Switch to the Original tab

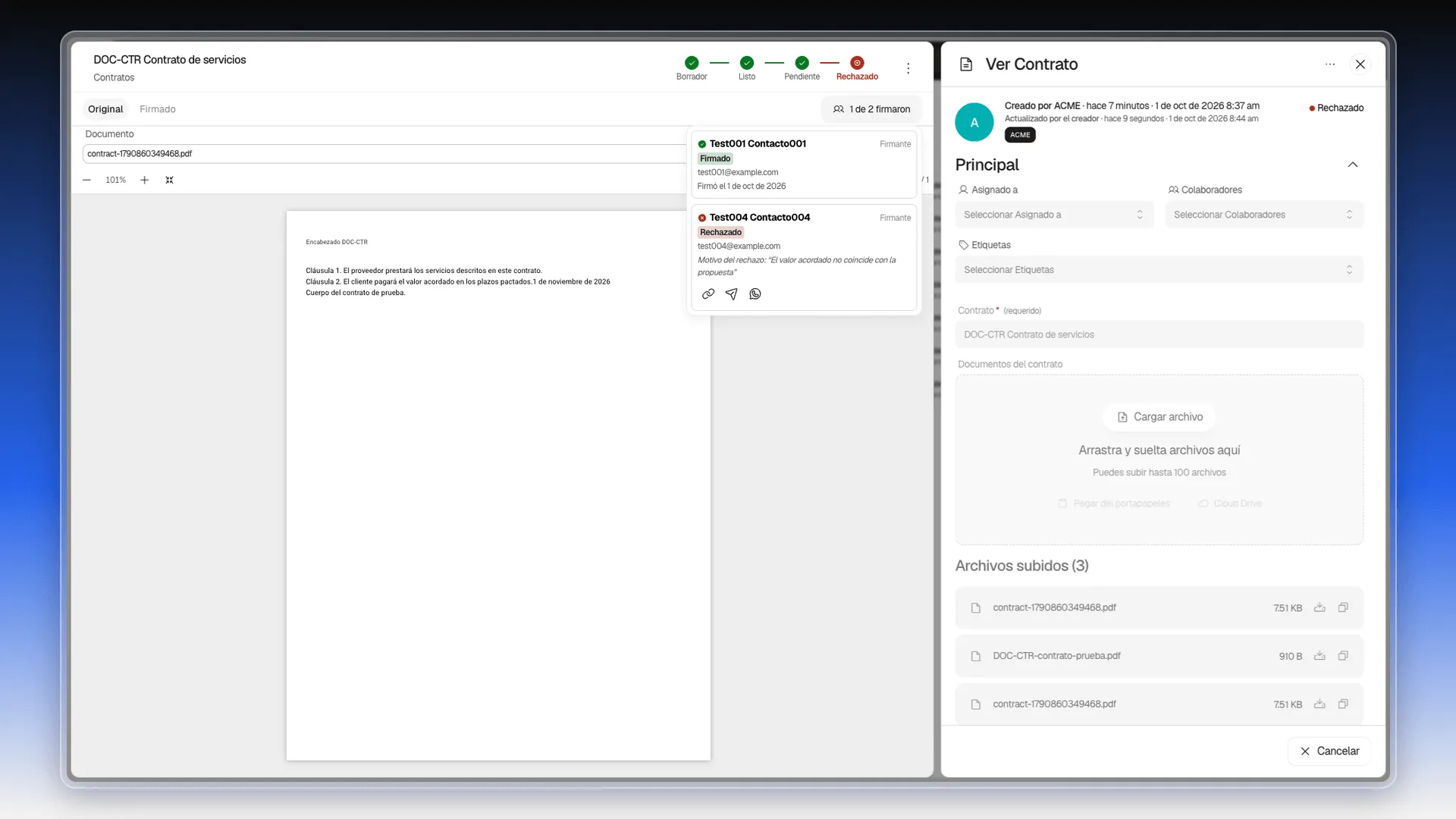(105, 109)
